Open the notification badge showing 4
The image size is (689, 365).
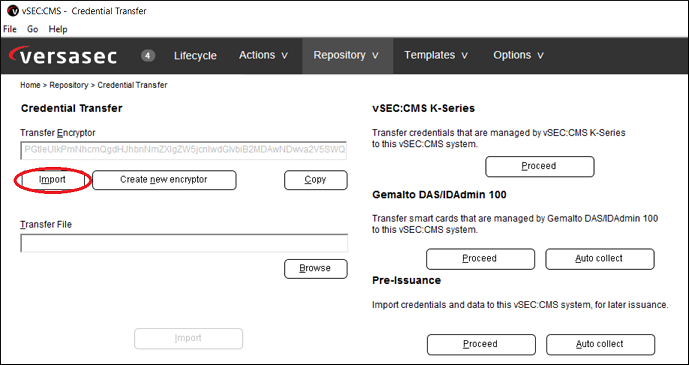[x=148, y=56]
